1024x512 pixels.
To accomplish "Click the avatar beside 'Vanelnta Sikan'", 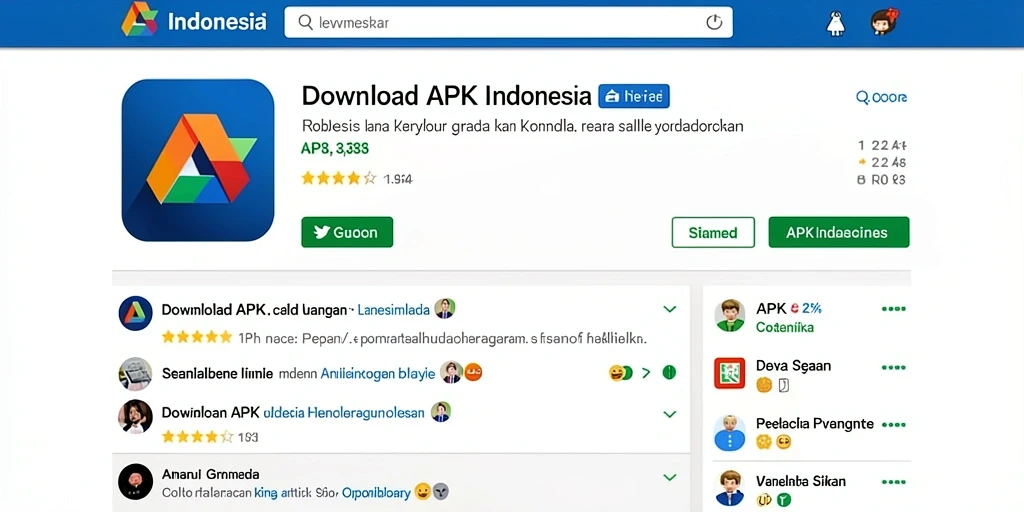I will point(729,488).
